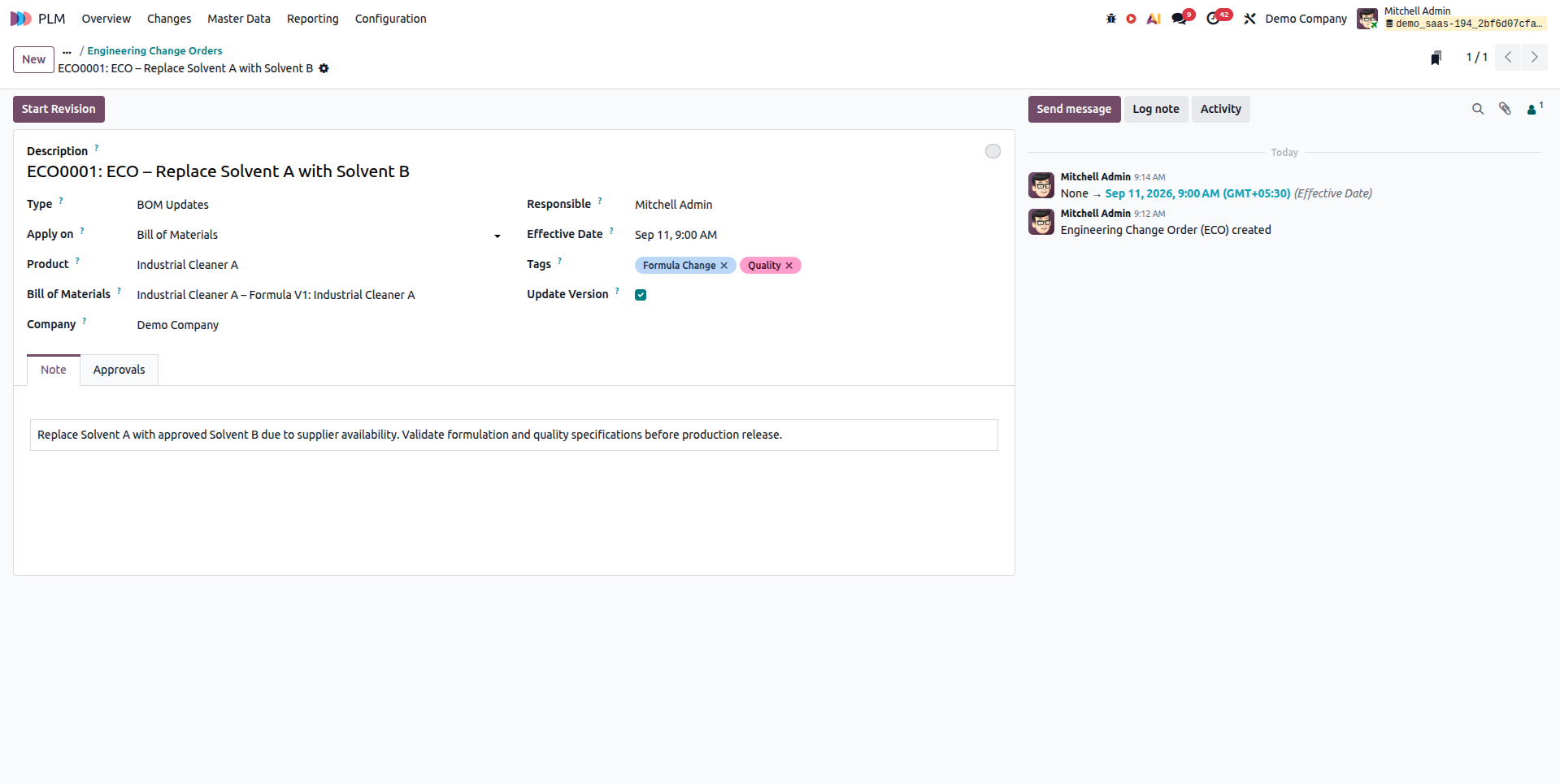Toggle the Update Version checkbox
1560x784 pixels.
641,295
